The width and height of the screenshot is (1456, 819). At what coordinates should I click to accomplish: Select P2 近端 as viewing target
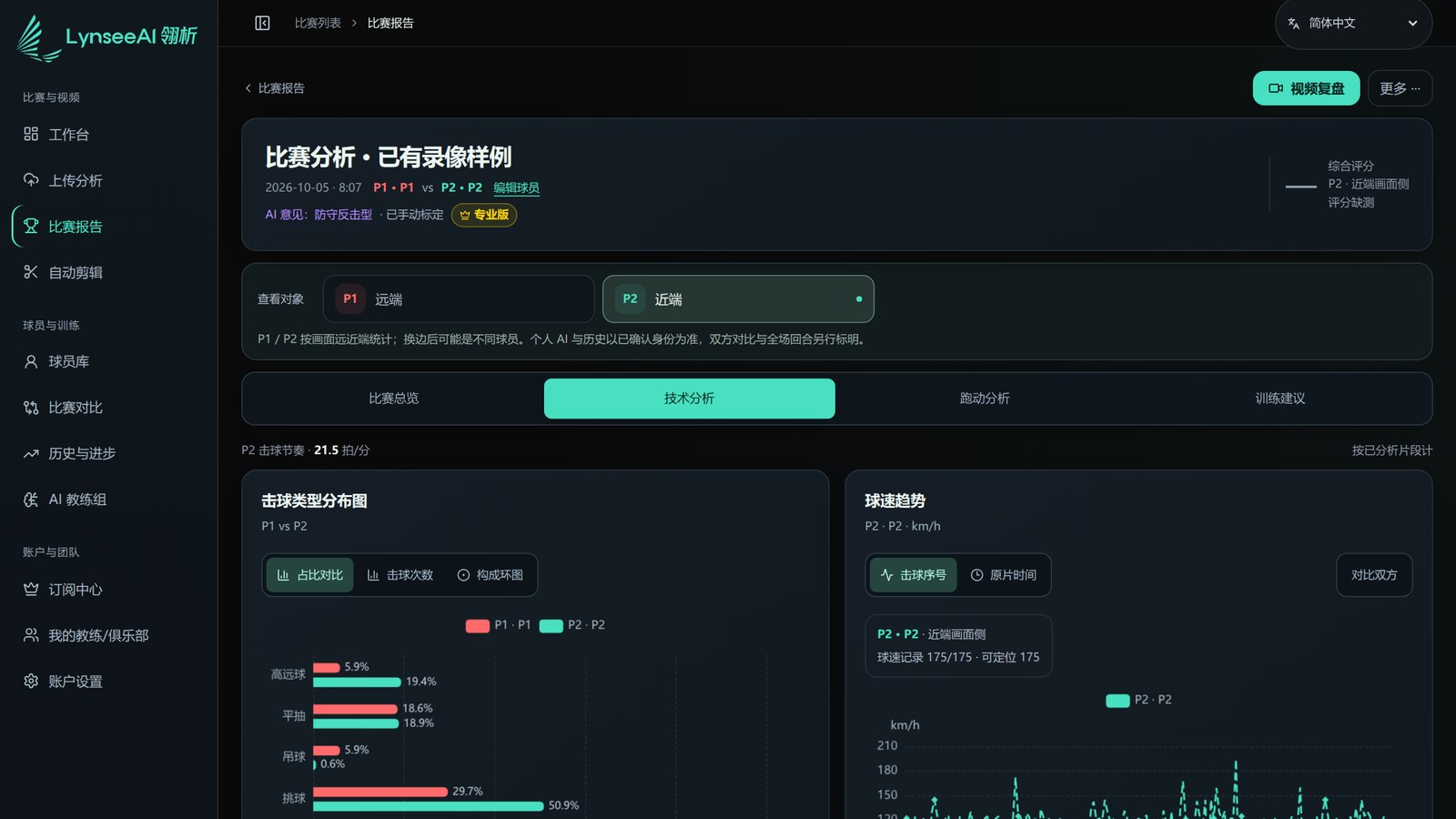click(x=738, y=299)
